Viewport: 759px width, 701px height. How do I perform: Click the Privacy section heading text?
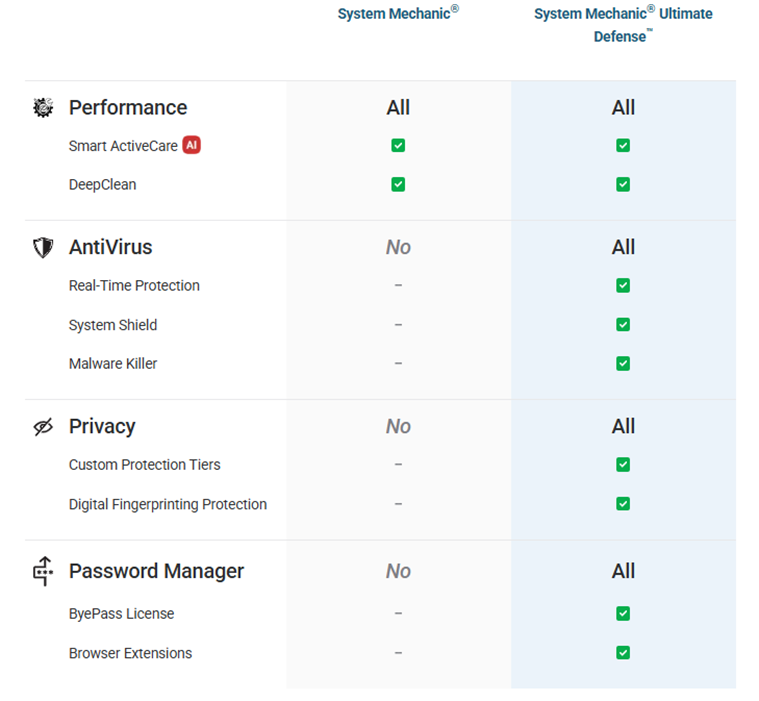tap(101, 427)
